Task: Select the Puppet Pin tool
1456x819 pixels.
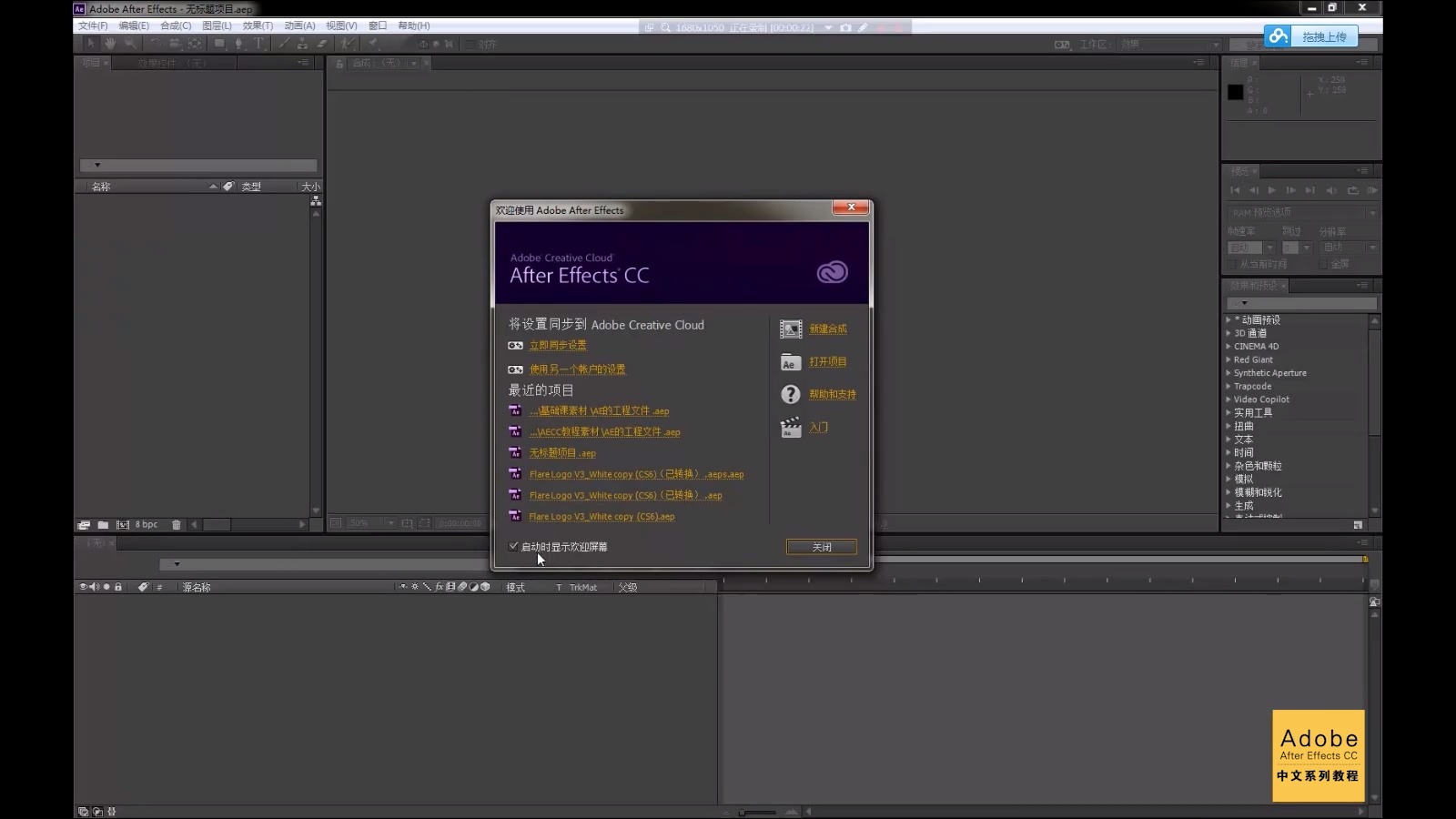Action: 373,43
